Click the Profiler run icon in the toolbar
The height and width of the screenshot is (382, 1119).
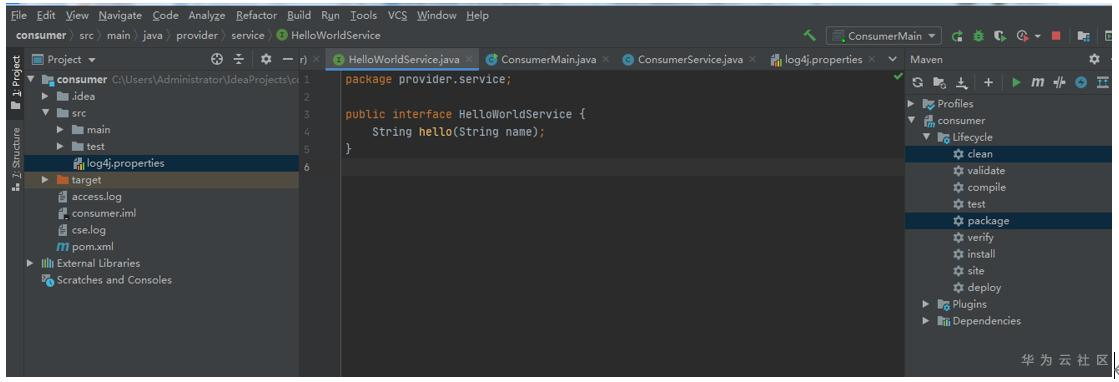click(1023, 36)
